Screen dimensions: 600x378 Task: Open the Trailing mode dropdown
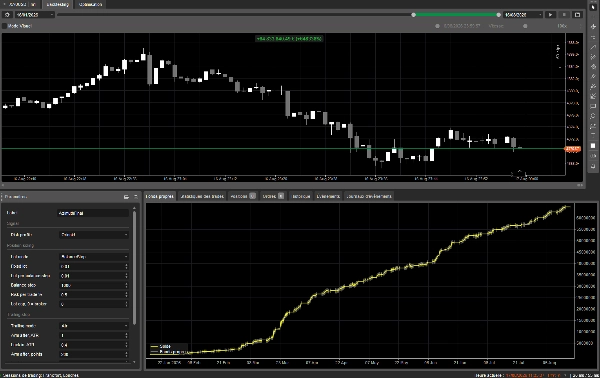click(94, 326)
